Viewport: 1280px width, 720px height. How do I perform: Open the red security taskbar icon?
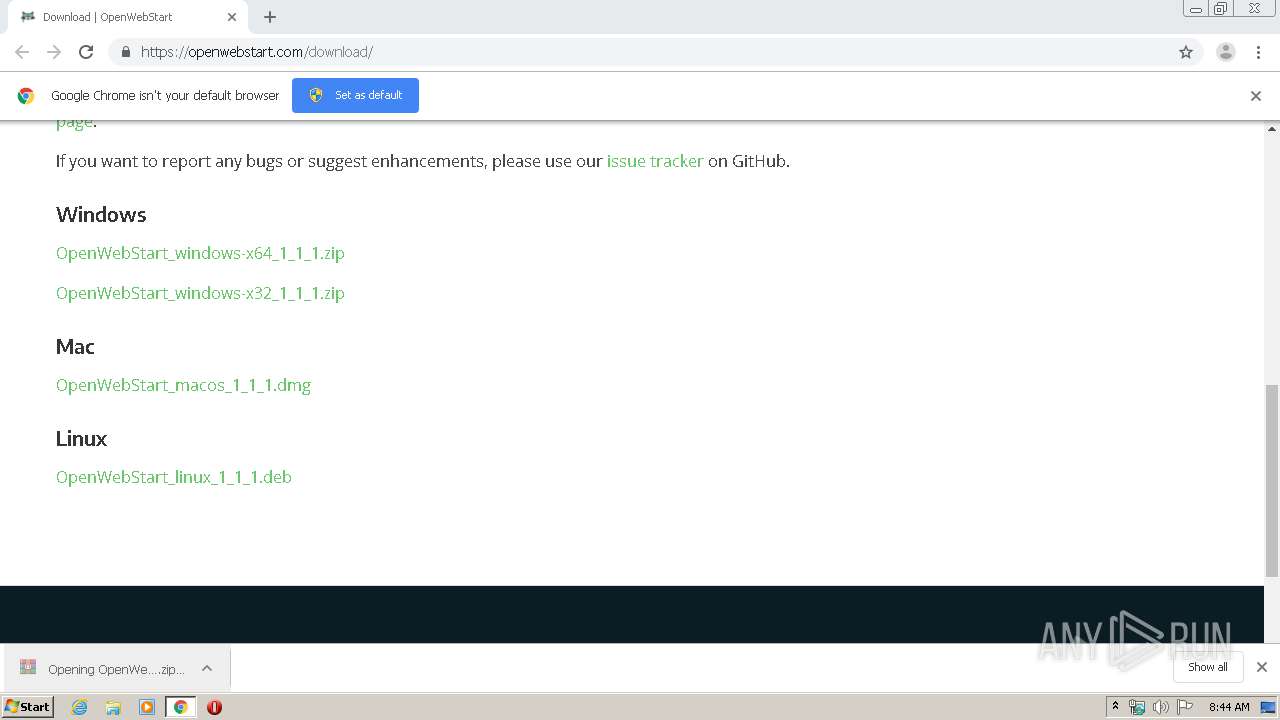tap(214, 707)
